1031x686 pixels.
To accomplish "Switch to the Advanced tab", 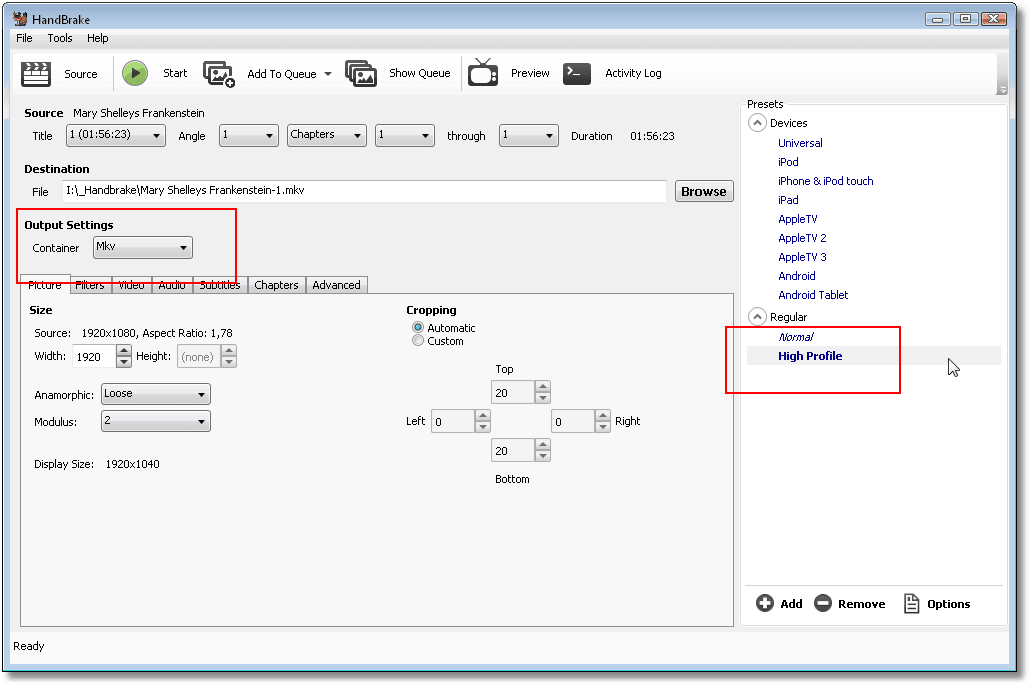I will click(x=337, y=285).
